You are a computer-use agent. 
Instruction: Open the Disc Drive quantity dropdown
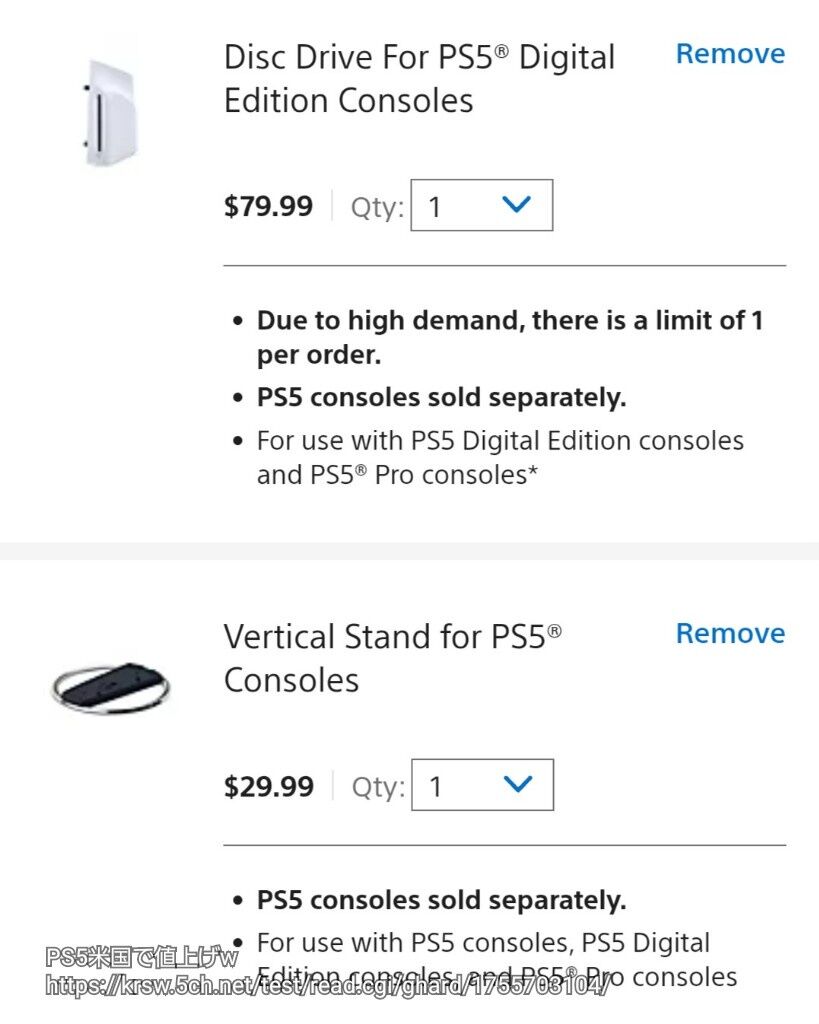pyautogui.click(x=481, y=206)
